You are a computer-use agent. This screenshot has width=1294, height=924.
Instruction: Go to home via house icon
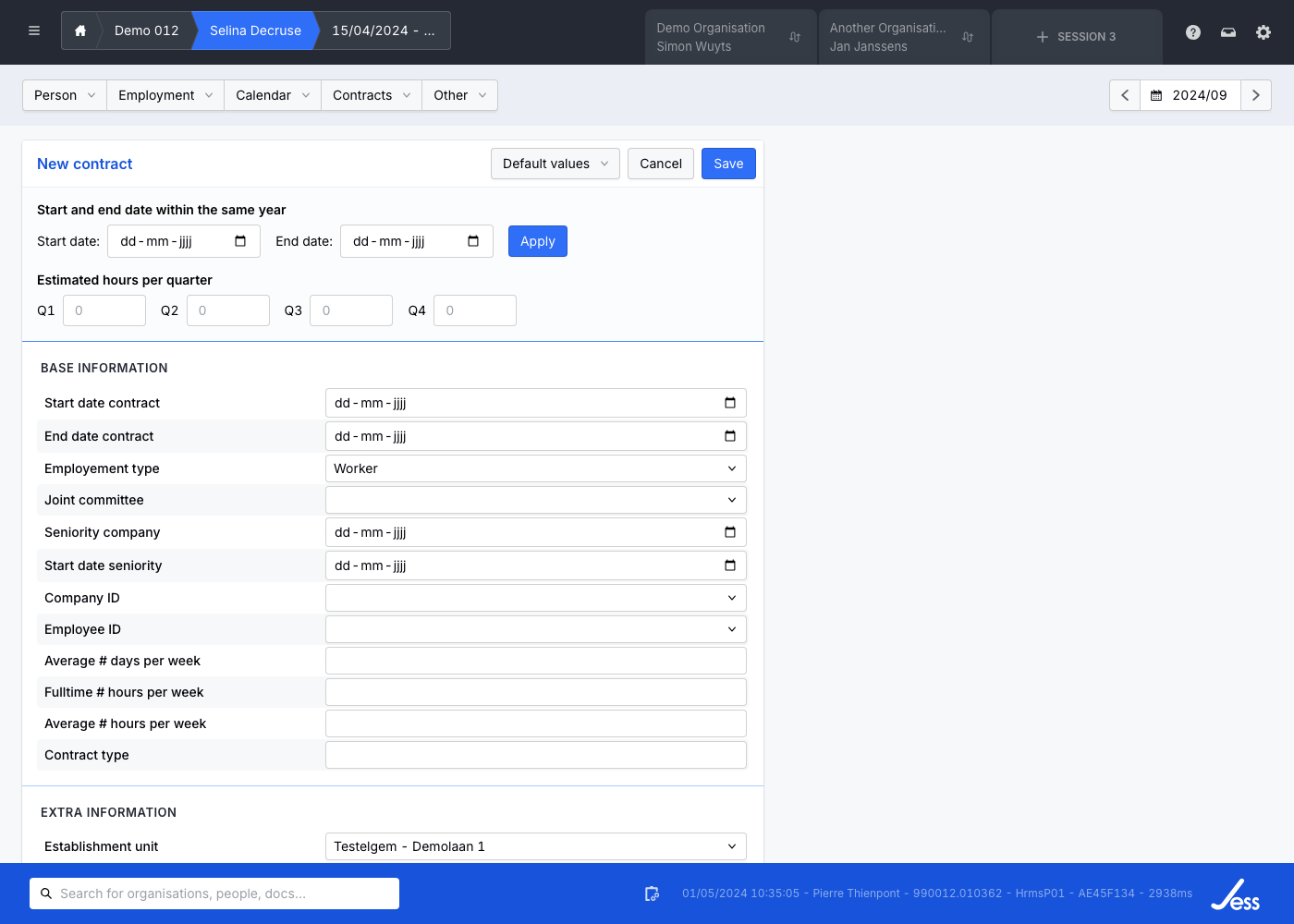80,30
